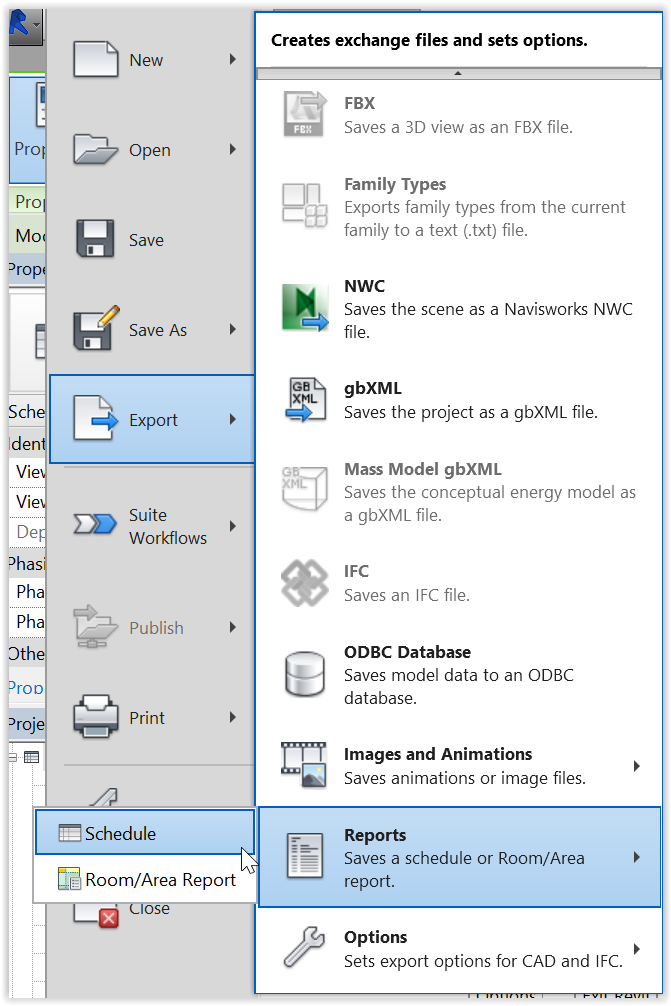This screenshot has height=1006, width=671.
Task: Expand the Images and Animations submenu arrow
Action: [x=636, y=765]
